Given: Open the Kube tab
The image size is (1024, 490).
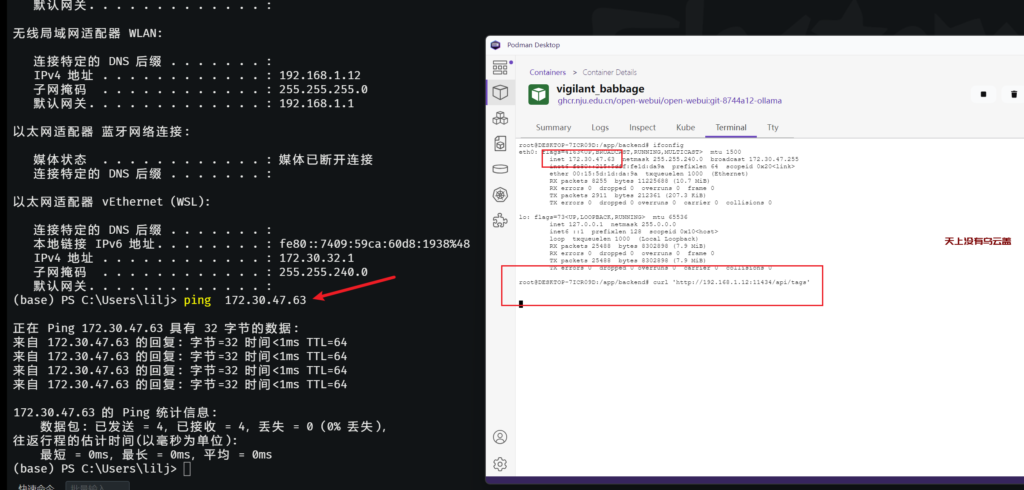Looking at the screenshot, I should point(685,127).
